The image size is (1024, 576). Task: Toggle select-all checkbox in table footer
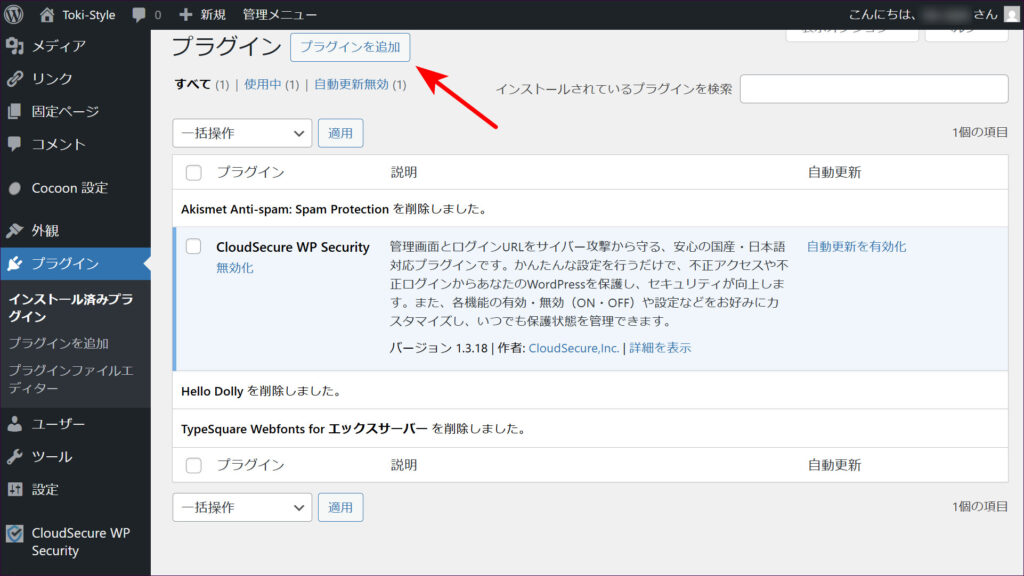[x=194, y=465]
